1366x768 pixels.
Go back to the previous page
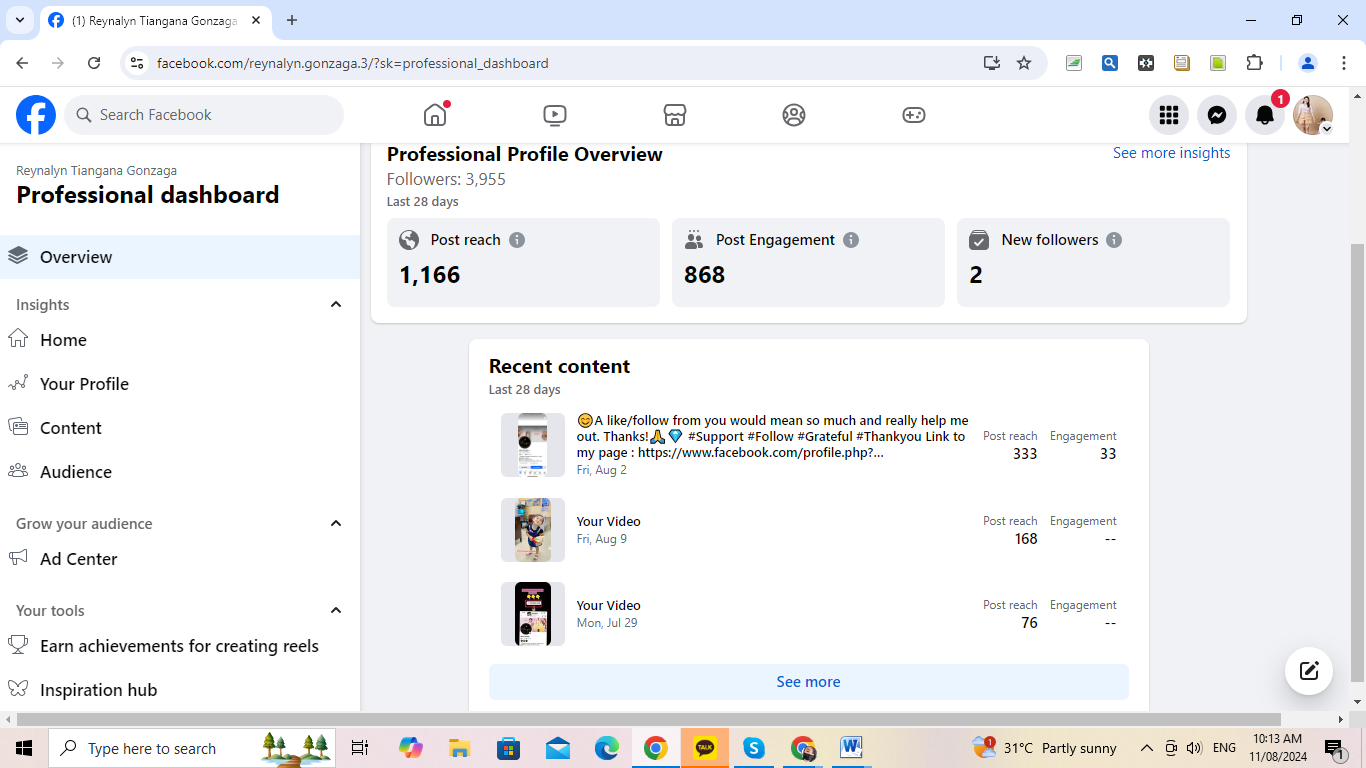[x=23, y=63]
